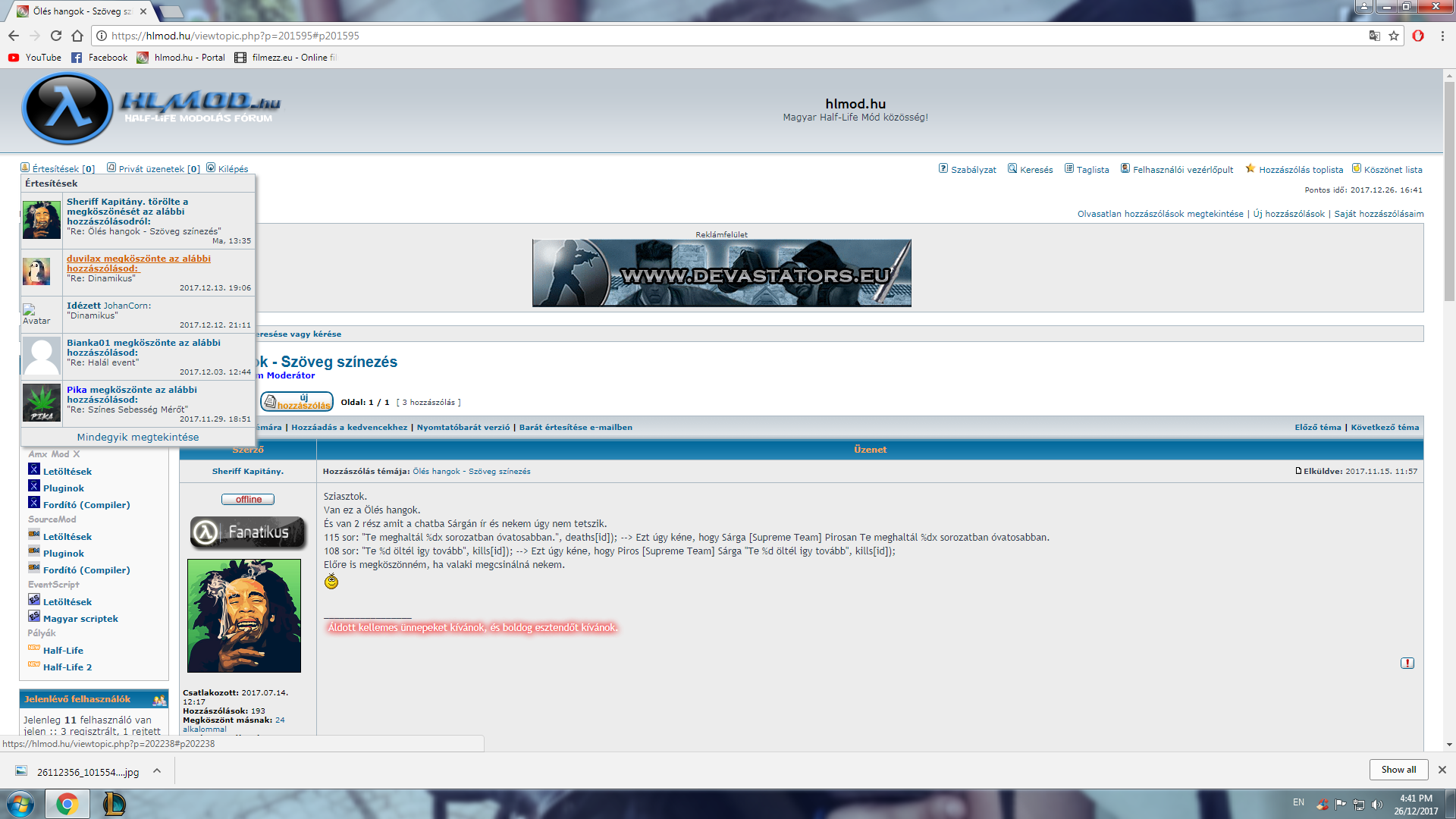The width and height of the screenshot is (1456, 819).
Task: Open SourceMod Letöltések
Action: (67, 536)
